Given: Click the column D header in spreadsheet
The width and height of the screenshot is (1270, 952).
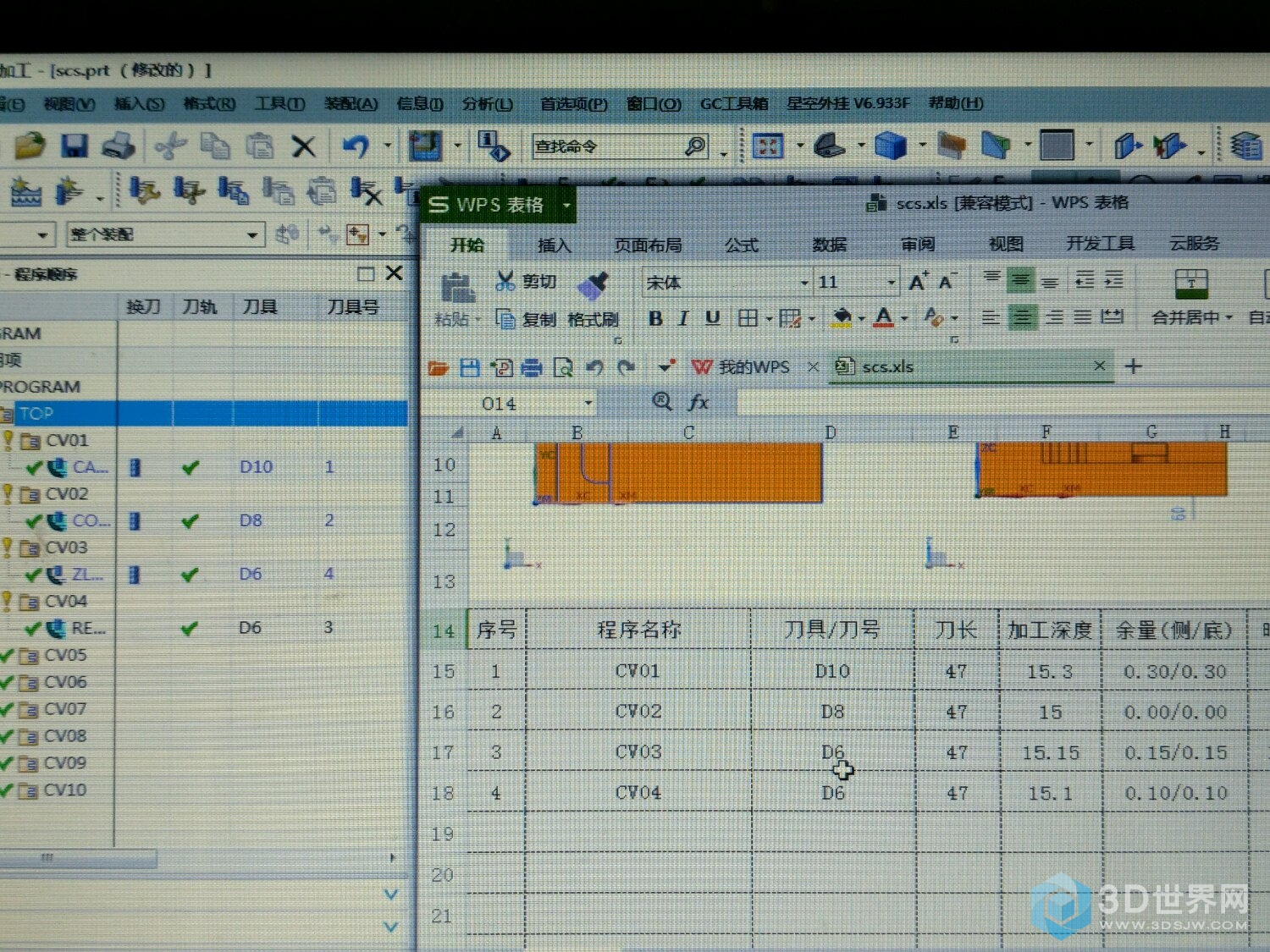Looking at the screenshot, I should click(830, 432).
